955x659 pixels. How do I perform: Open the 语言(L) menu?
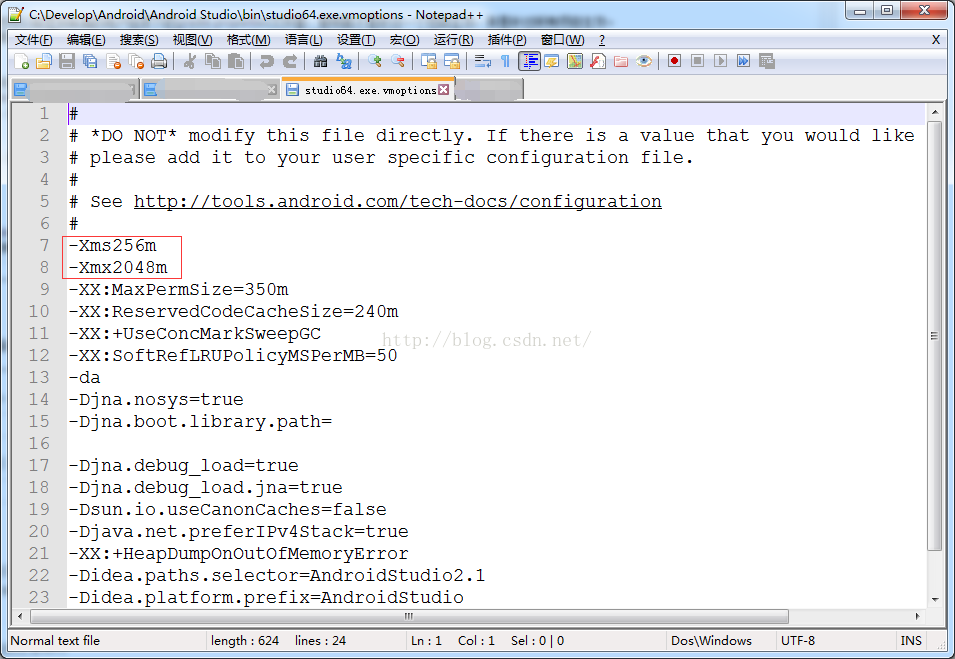coord(303,40)
